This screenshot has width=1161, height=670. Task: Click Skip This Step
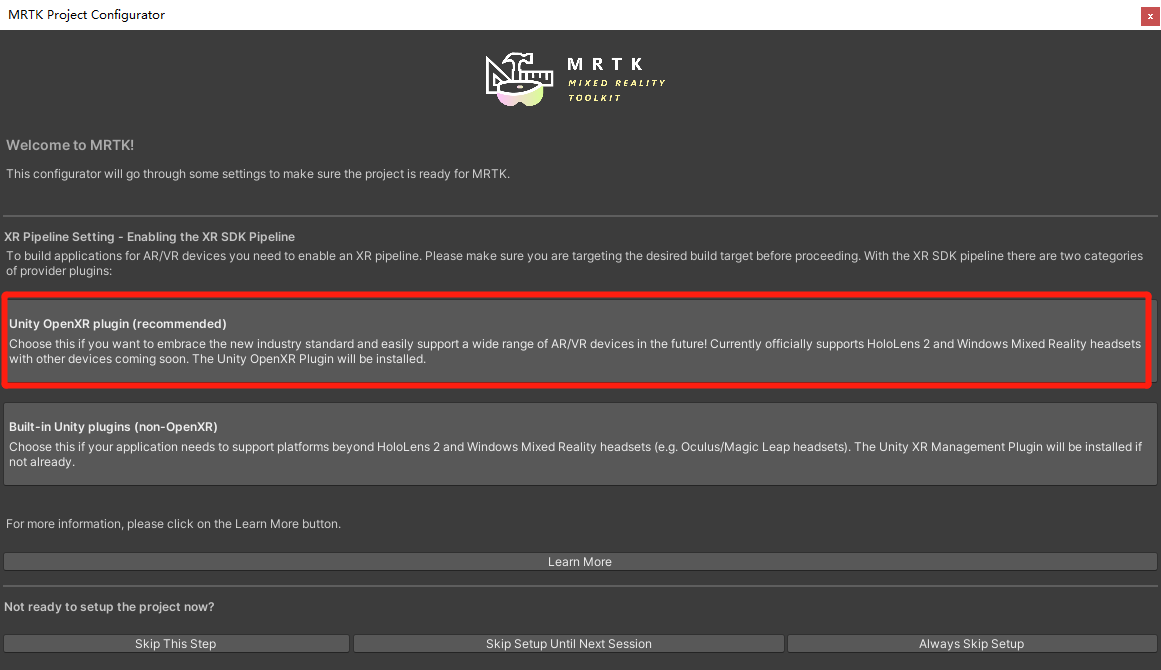tap(176, 643)
